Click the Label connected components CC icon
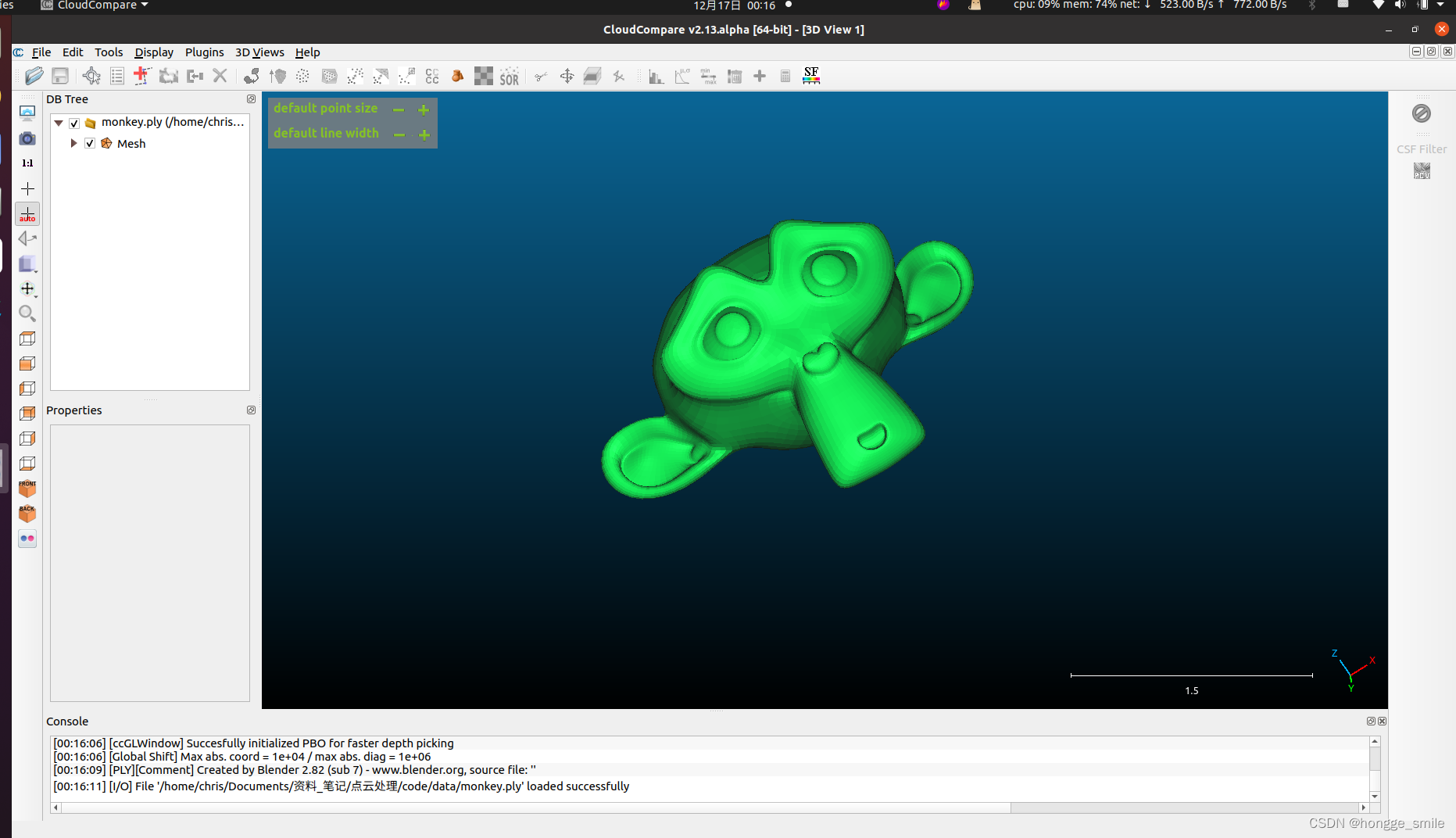This screenshot has width=1456, height=838. point(432,76)
